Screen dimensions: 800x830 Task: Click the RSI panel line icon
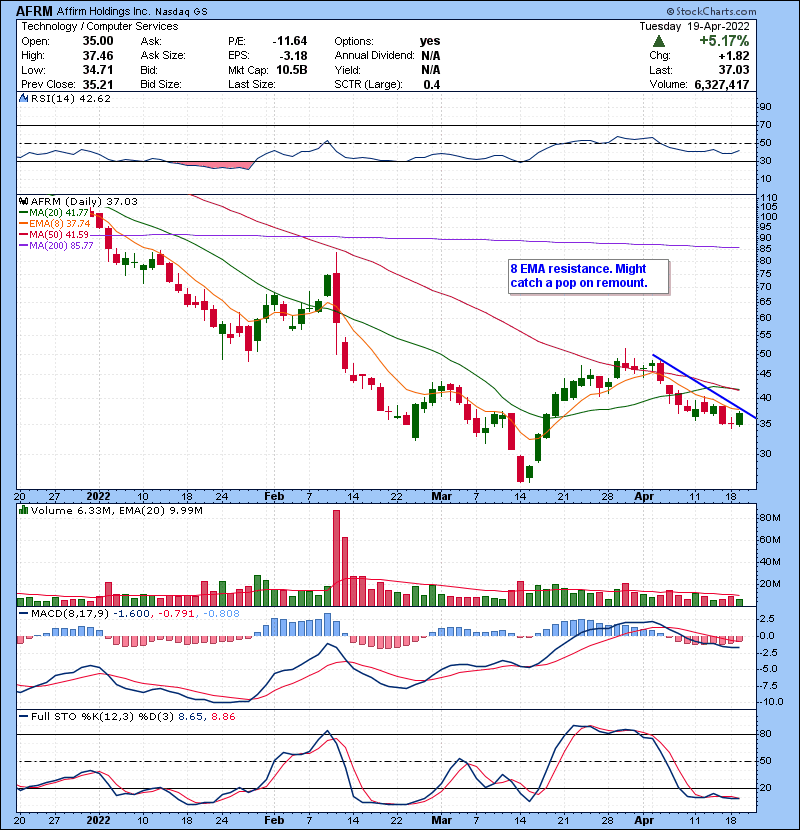pos(23,98)
